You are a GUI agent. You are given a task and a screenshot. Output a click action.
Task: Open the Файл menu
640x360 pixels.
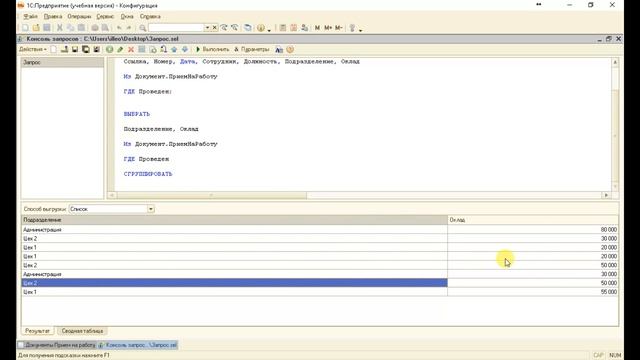click(x=30, y=16)
